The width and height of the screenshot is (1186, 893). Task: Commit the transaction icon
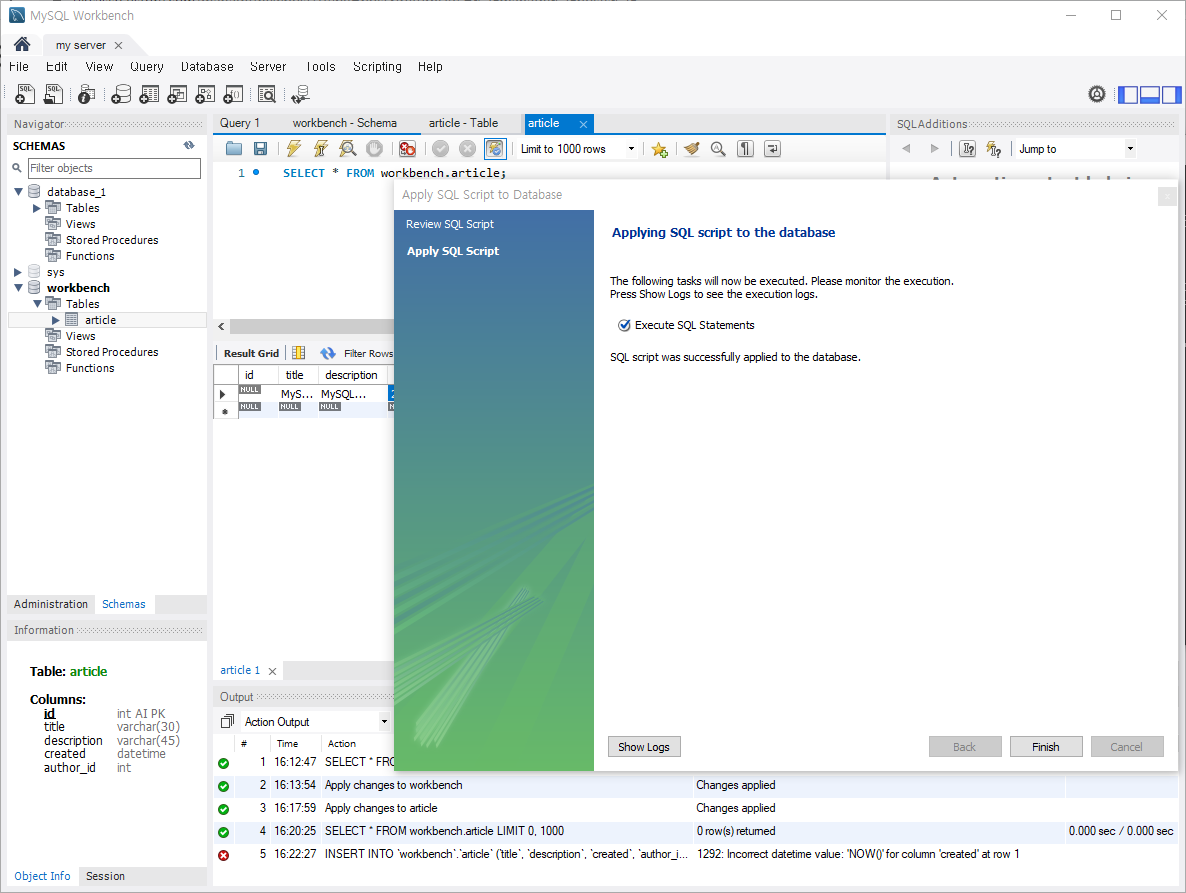(x=440, y=149)
